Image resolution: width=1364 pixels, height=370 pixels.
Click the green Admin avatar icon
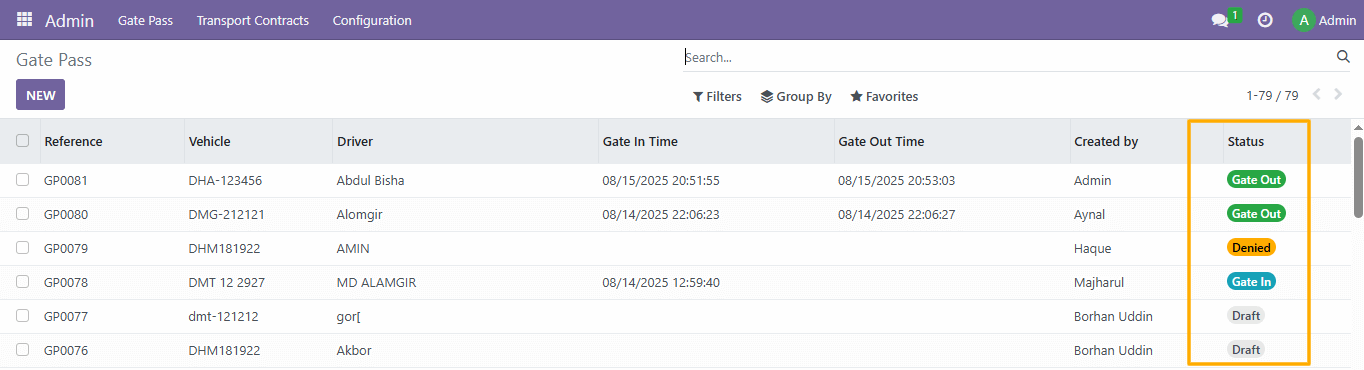(x=1303, y=20)
